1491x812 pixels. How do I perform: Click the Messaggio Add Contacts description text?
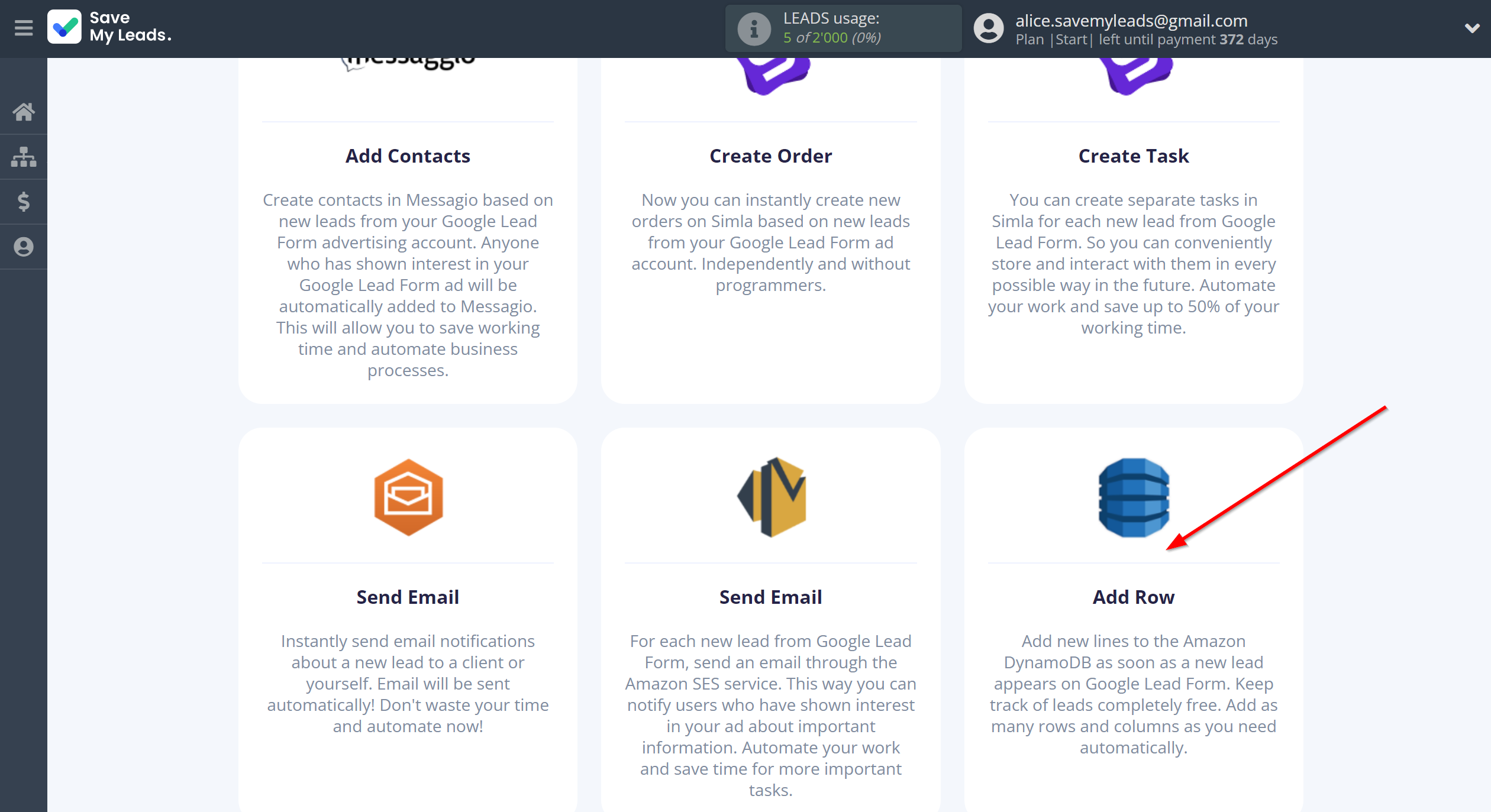[408, 285]
